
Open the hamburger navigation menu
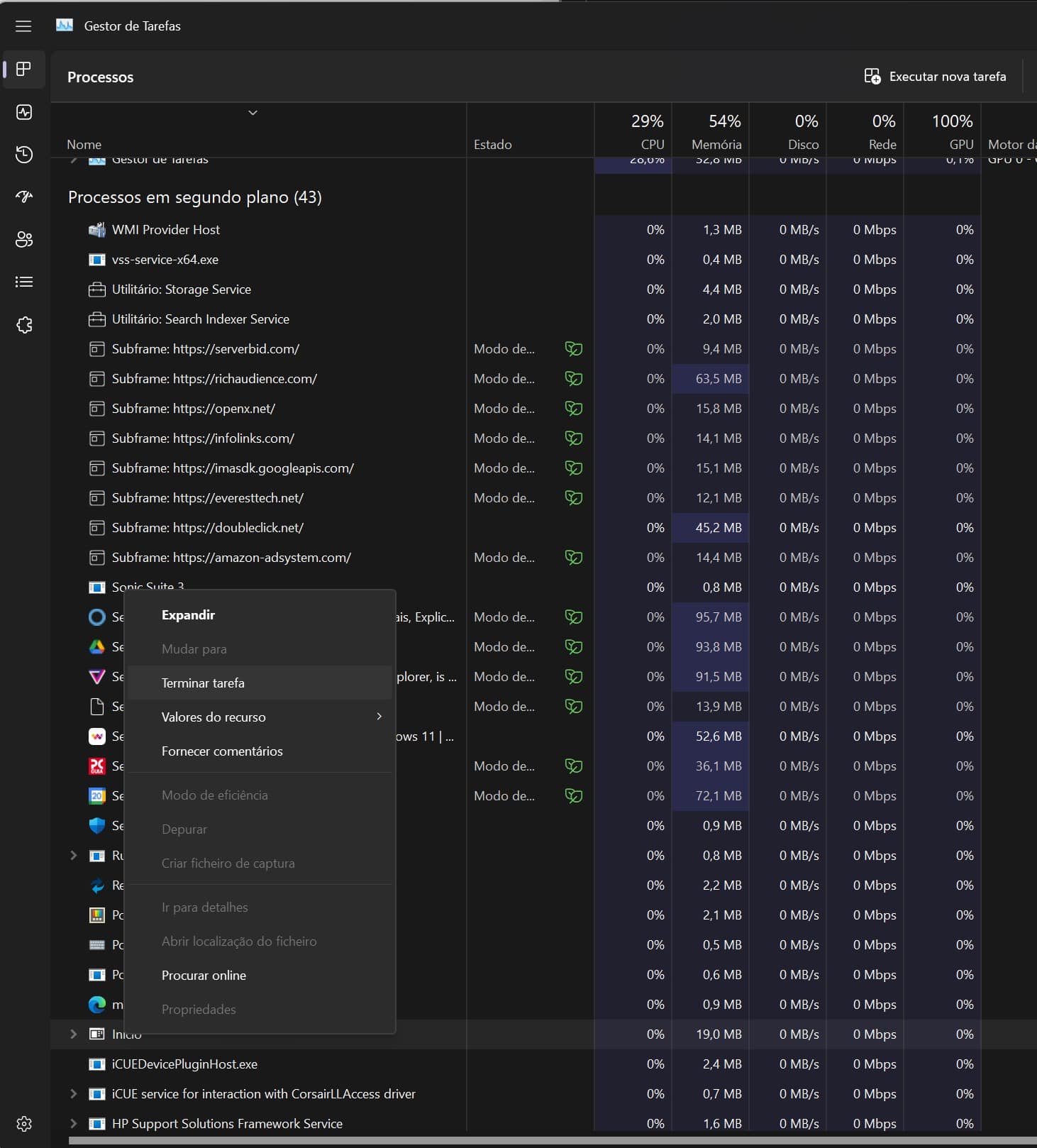pos(23,26)
